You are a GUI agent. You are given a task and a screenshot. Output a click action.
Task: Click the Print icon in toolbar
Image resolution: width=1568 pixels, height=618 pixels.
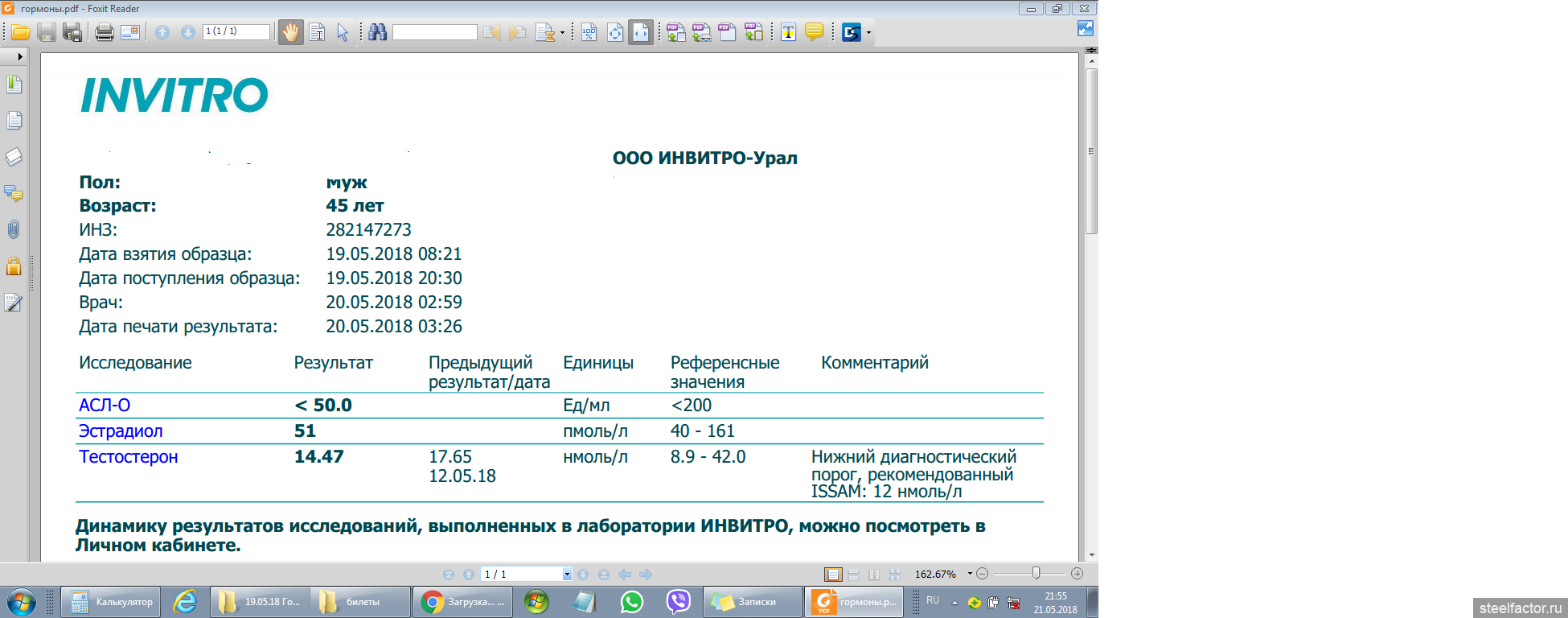coord(104,32)
